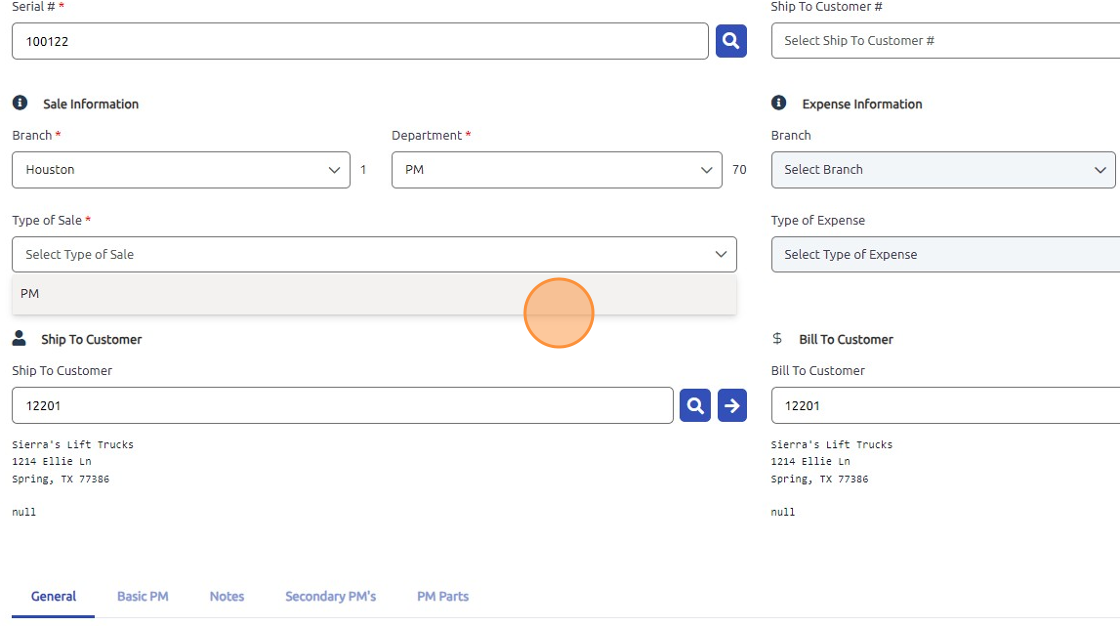This screenshot has height=626, width=1120.
Task: Click the Expense Information heading text
Action: point(862,104)
